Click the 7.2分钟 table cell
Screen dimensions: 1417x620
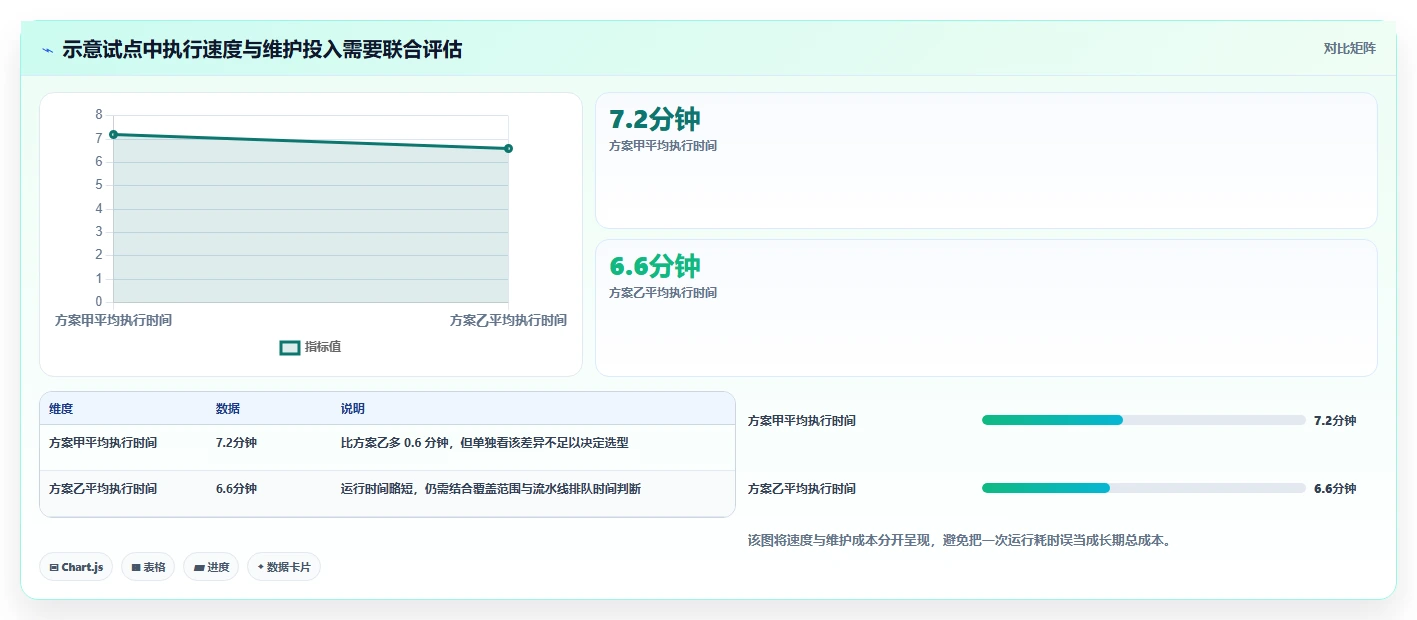point(236,442)
